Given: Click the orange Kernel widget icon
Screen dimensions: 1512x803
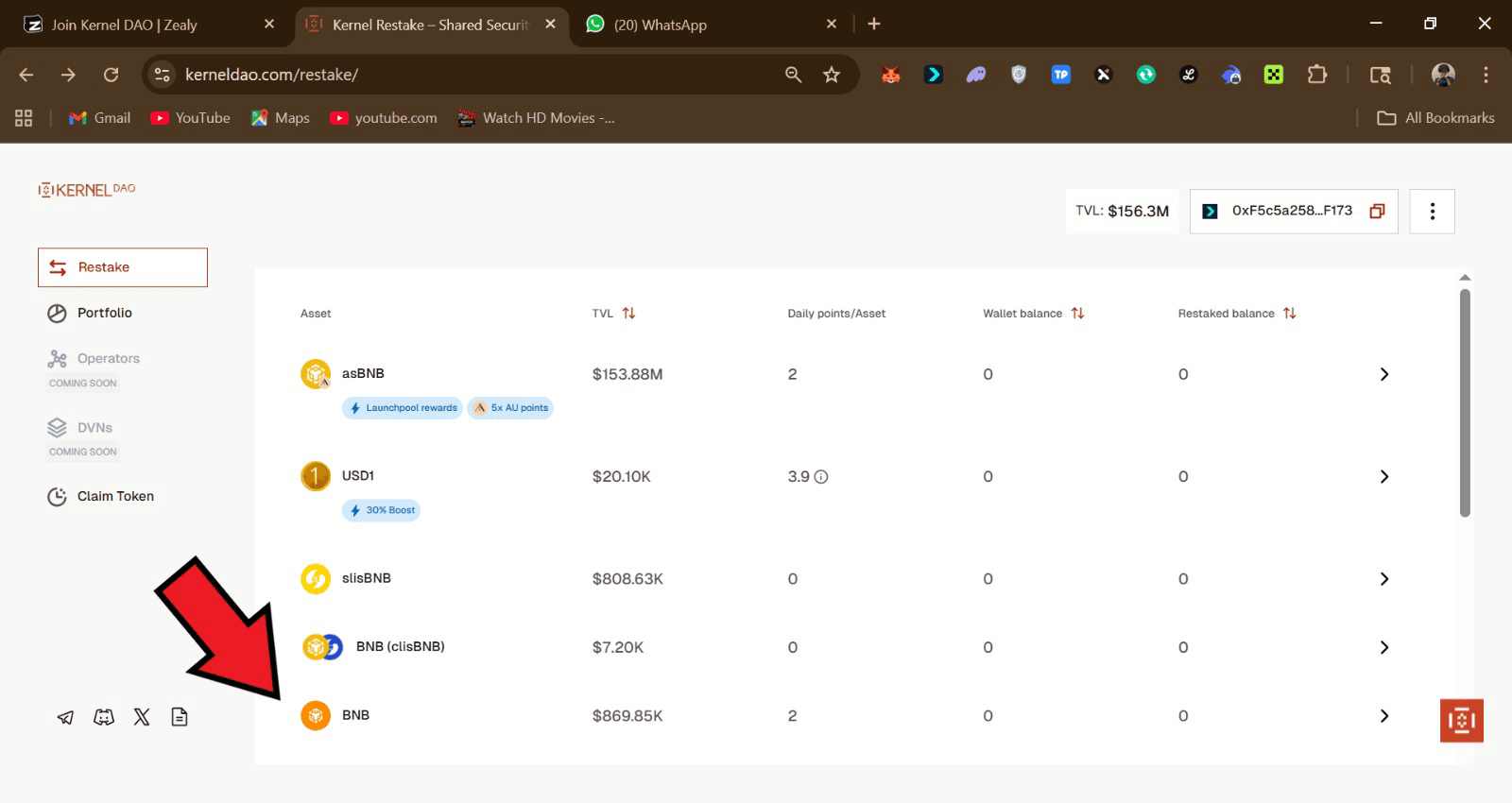Looking at the screenshot, I should click(1461, 721).
